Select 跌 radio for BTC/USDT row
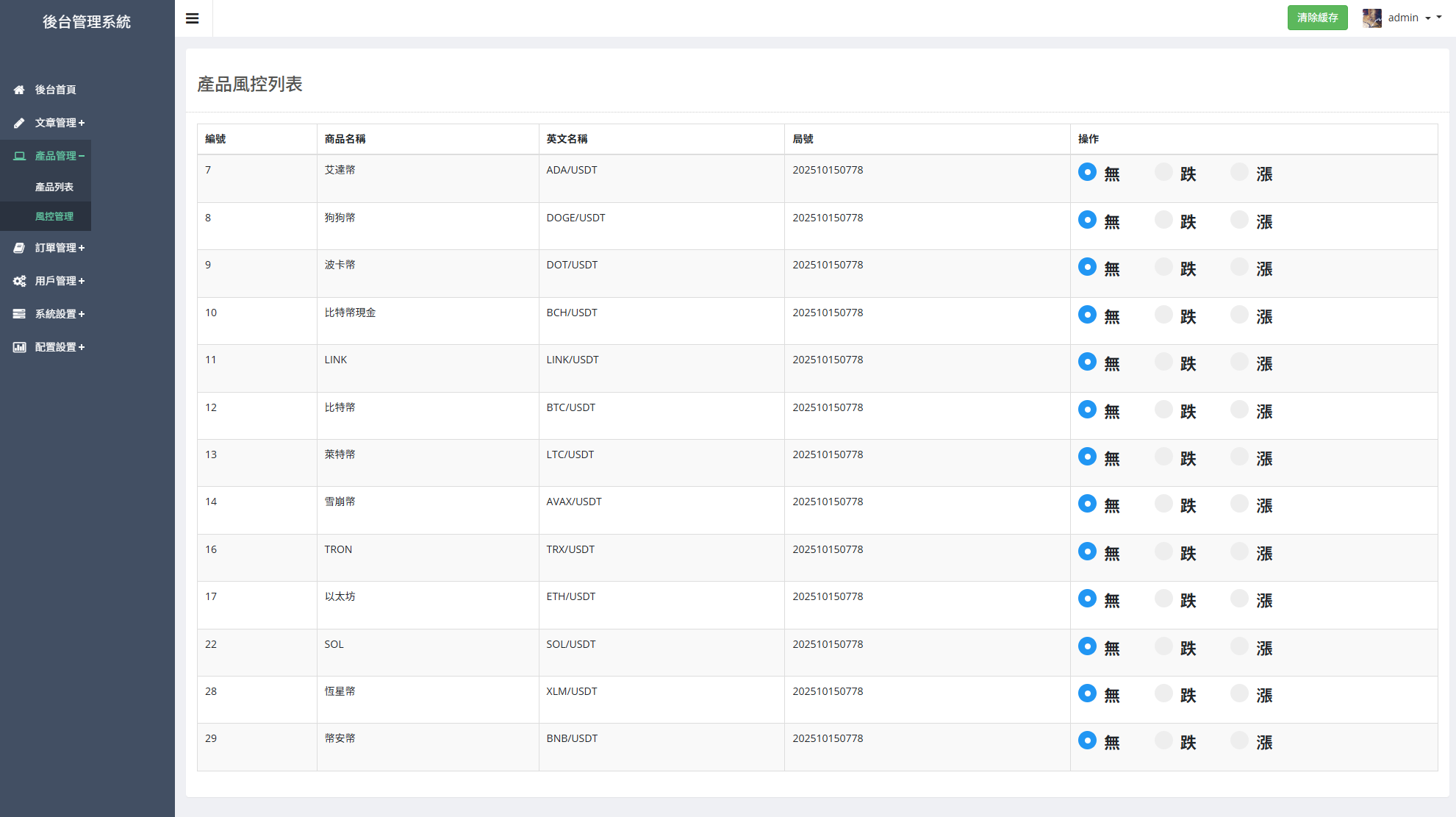Image resolution: width=1456 pixels, height=817 pixels. 1163,410
